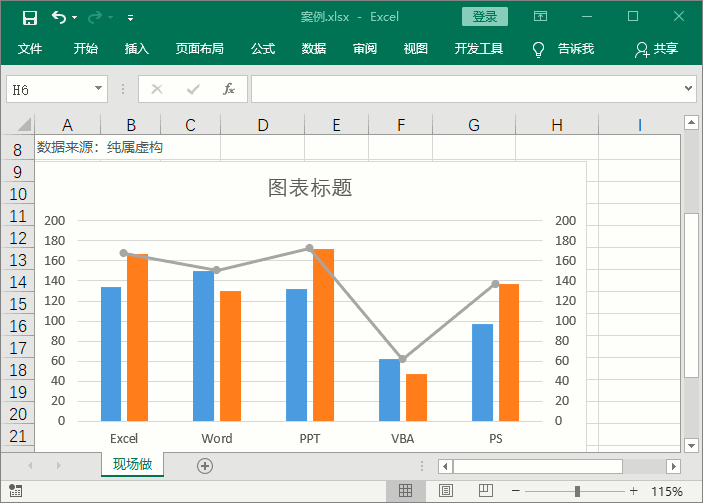Click the orange bar for PPT category

coord(323,335)
